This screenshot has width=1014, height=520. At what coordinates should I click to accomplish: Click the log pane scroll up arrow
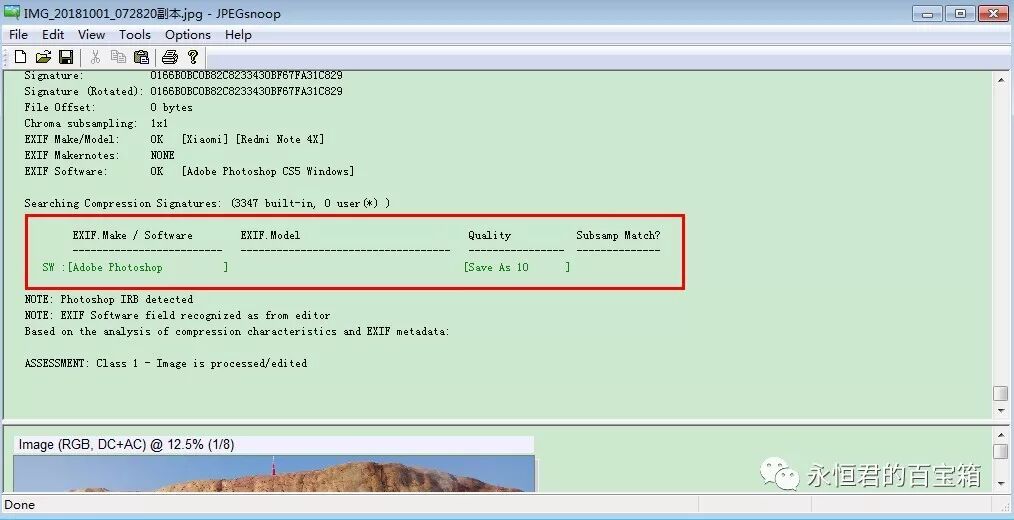[x=1000, y=79]
